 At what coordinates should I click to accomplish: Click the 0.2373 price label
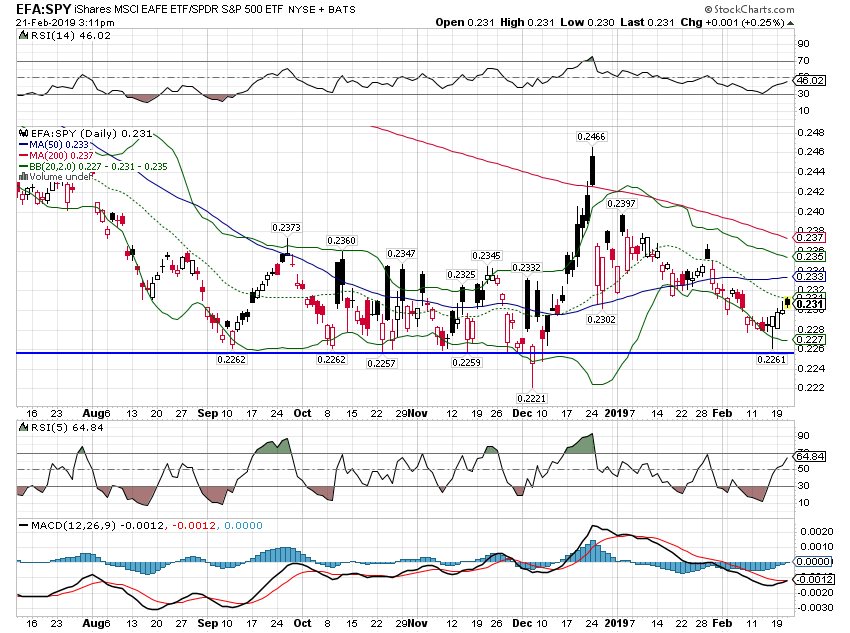pyautogui.click(x=286, y=228)
